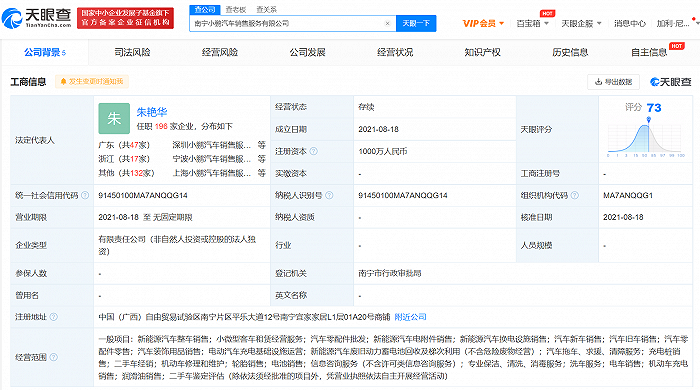Screen dimensions: 700x390
Task: Switch to the 公司发展 tab
Action: coord(307,52)
